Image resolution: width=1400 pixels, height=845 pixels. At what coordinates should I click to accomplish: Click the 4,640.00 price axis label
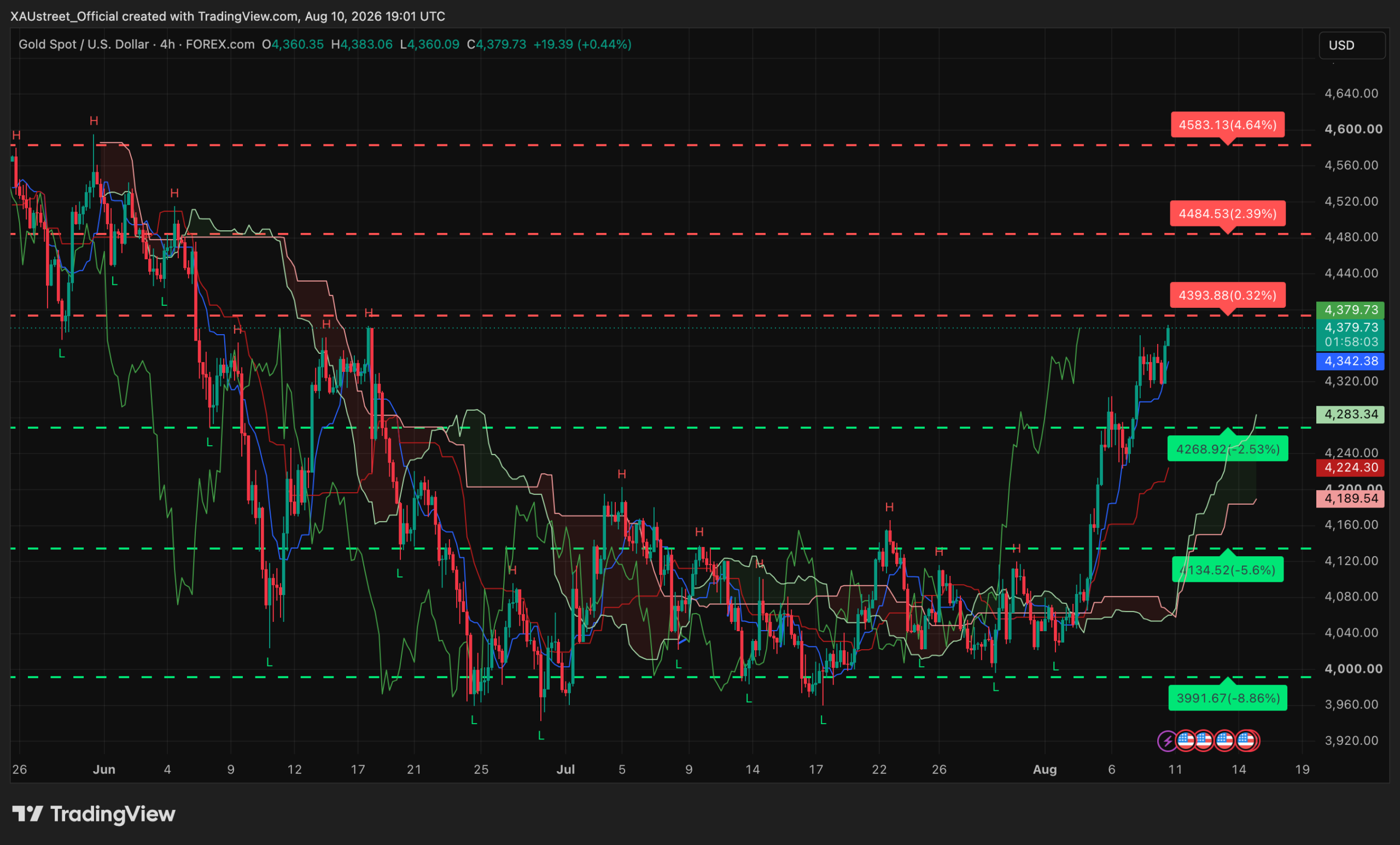[x=1351, y=93]
